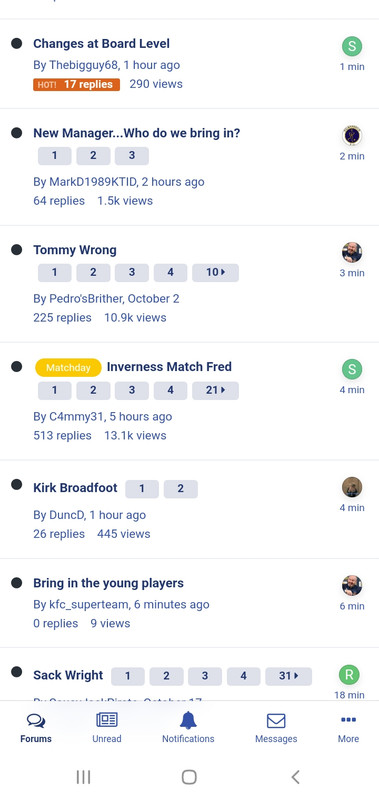Viewport: 379px width, 800px height.
Task: Tap the HOT! 17 replies badge
Action: (77, 84)
